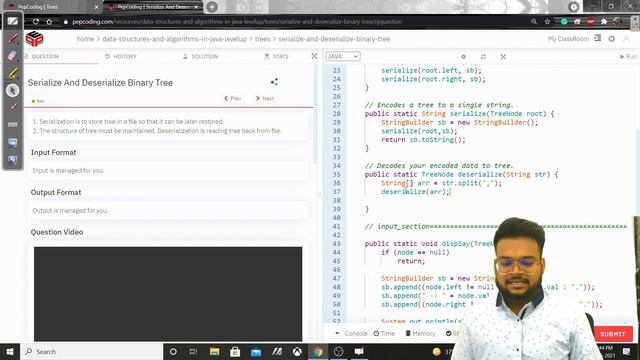Toggle the theme circle icon in header
This screenshot has width=640, height=360.
pyautogui.click(x=611, y=39)
